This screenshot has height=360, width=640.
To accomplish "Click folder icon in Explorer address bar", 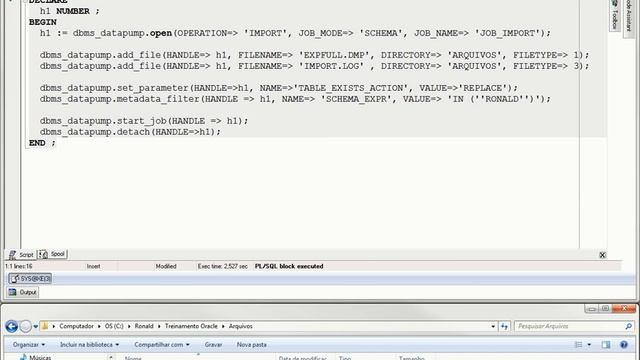I will (x=44, y=326).
